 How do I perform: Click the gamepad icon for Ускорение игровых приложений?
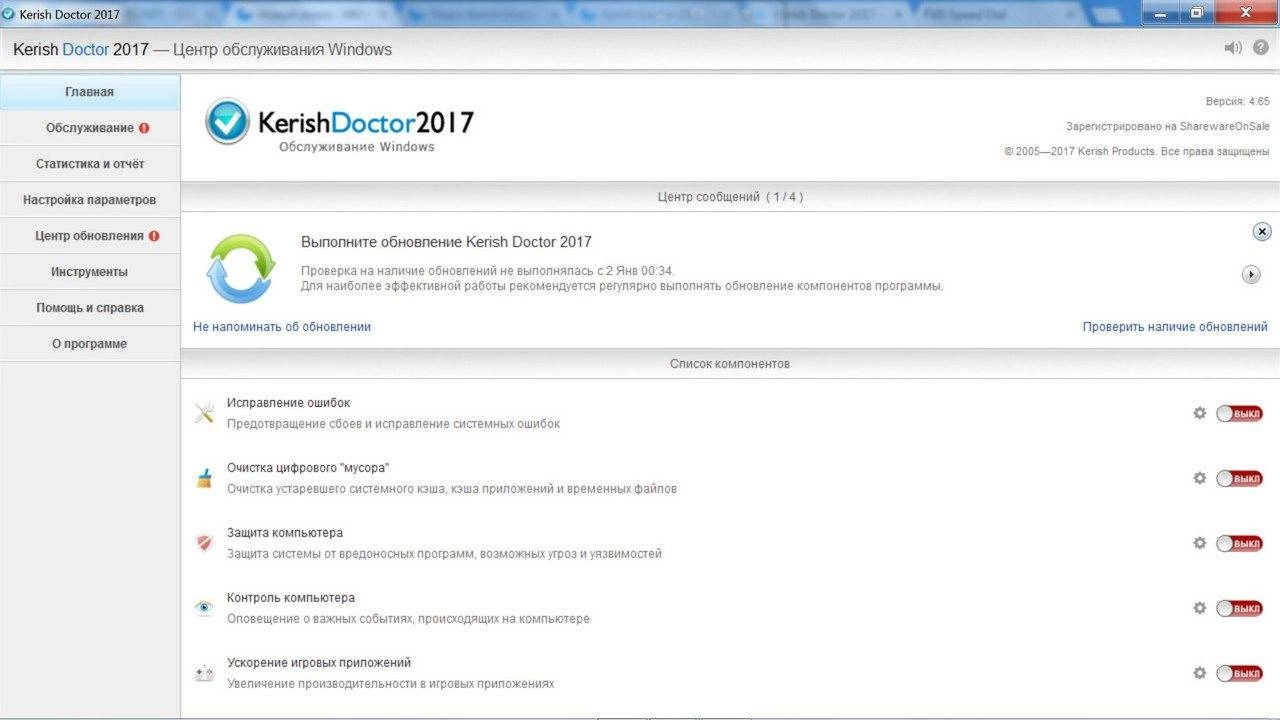[204, 674]
